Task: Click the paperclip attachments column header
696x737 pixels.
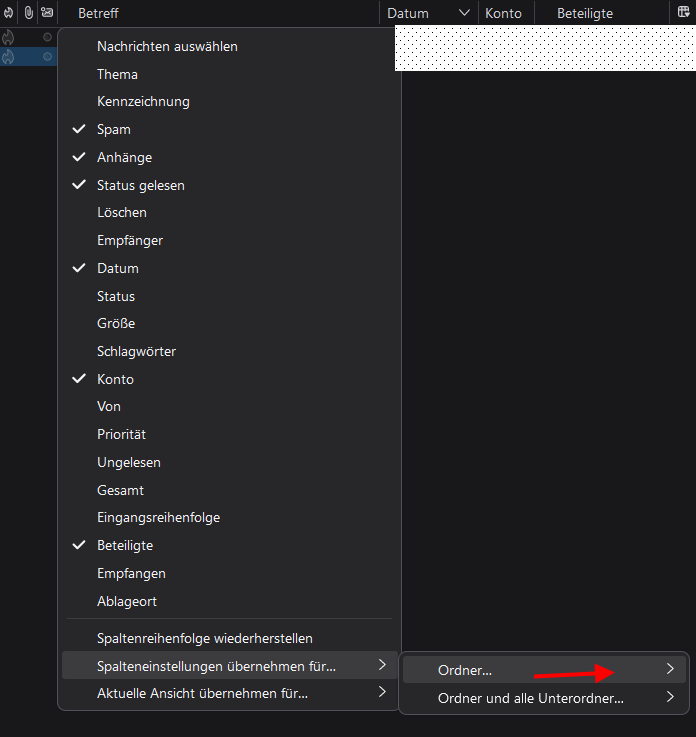Action: click(29, 13)
